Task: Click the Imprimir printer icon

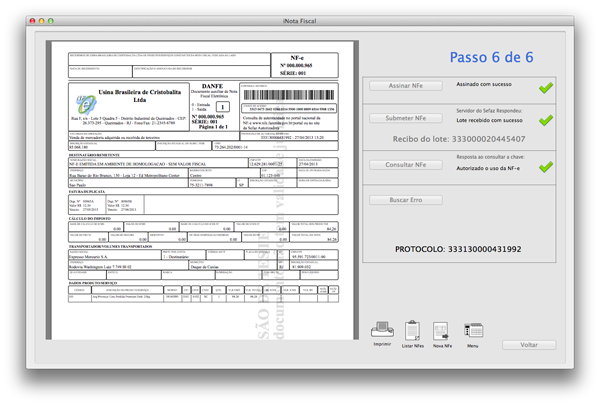Action: (x=382, y=330)
